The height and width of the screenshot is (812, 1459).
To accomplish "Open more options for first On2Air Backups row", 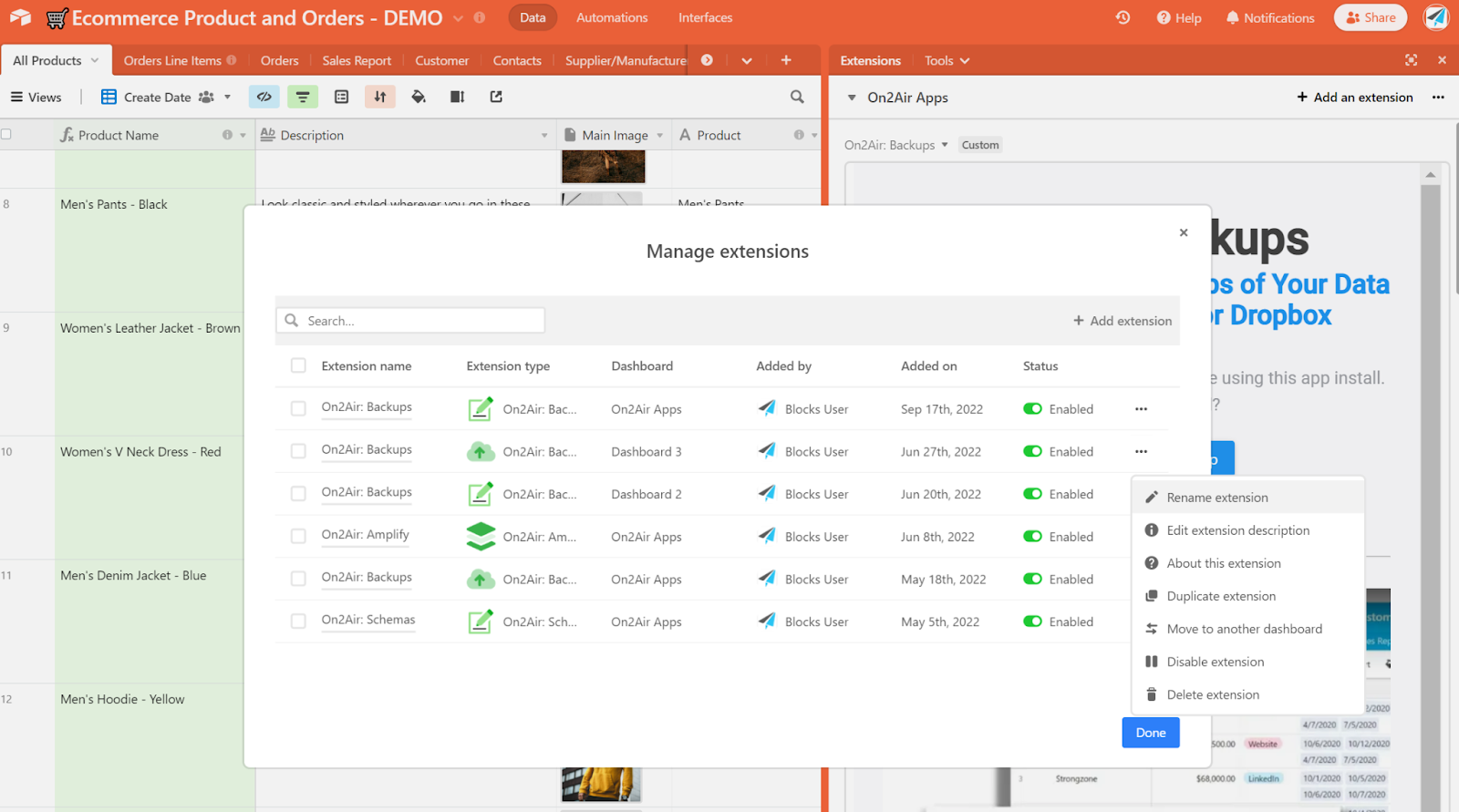I will (1141, 409).
